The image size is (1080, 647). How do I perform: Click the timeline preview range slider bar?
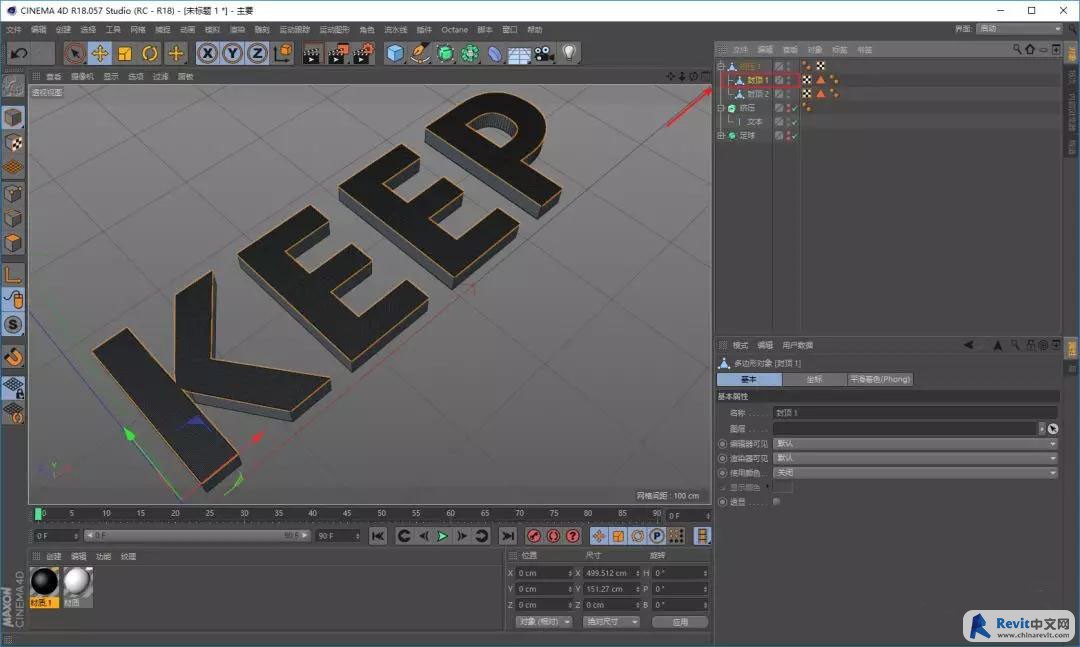(198, 535)
